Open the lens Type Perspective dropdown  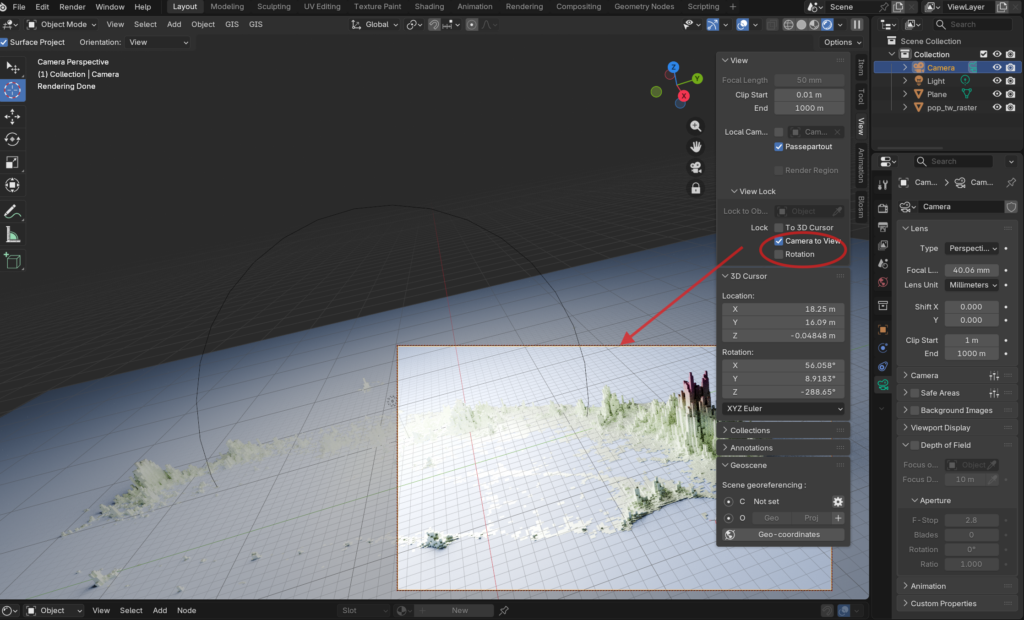972,248
